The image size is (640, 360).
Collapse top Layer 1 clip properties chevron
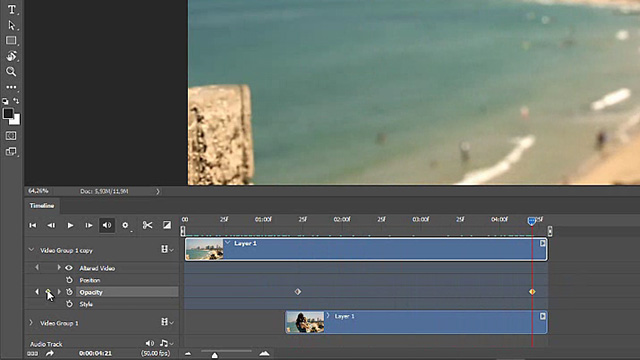click(228, 243)
